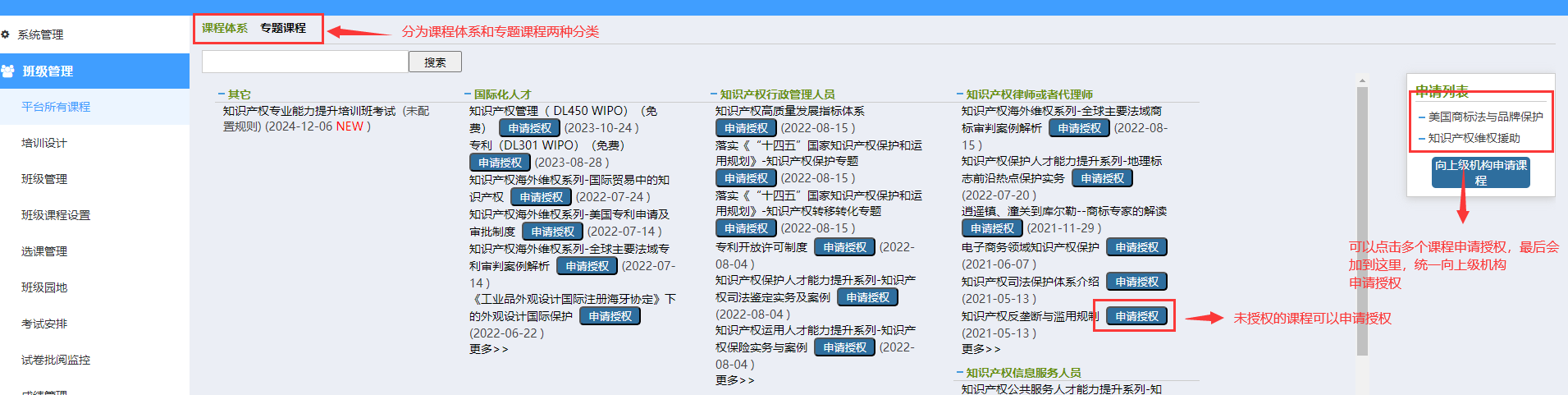Click 申请授权 for 知识产权司法保护体系介绍

tap(1137, 282)
